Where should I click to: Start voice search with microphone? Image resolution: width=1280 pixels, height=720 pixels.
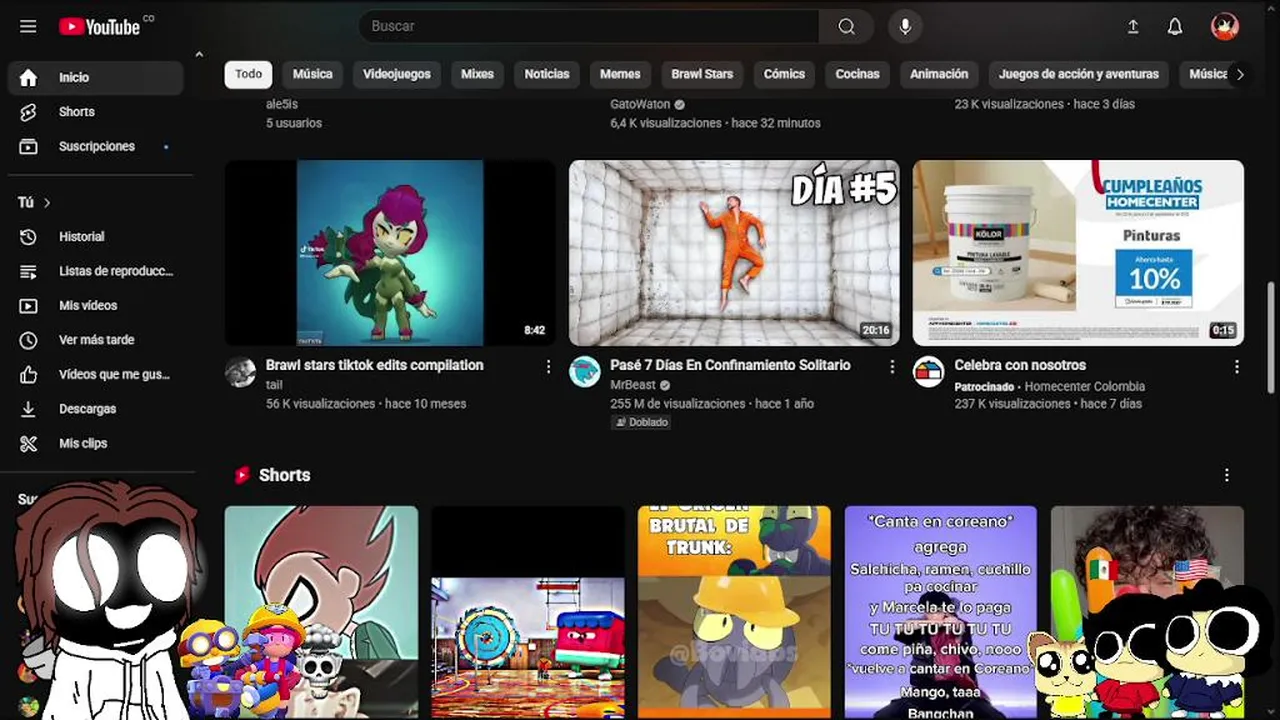905,26
